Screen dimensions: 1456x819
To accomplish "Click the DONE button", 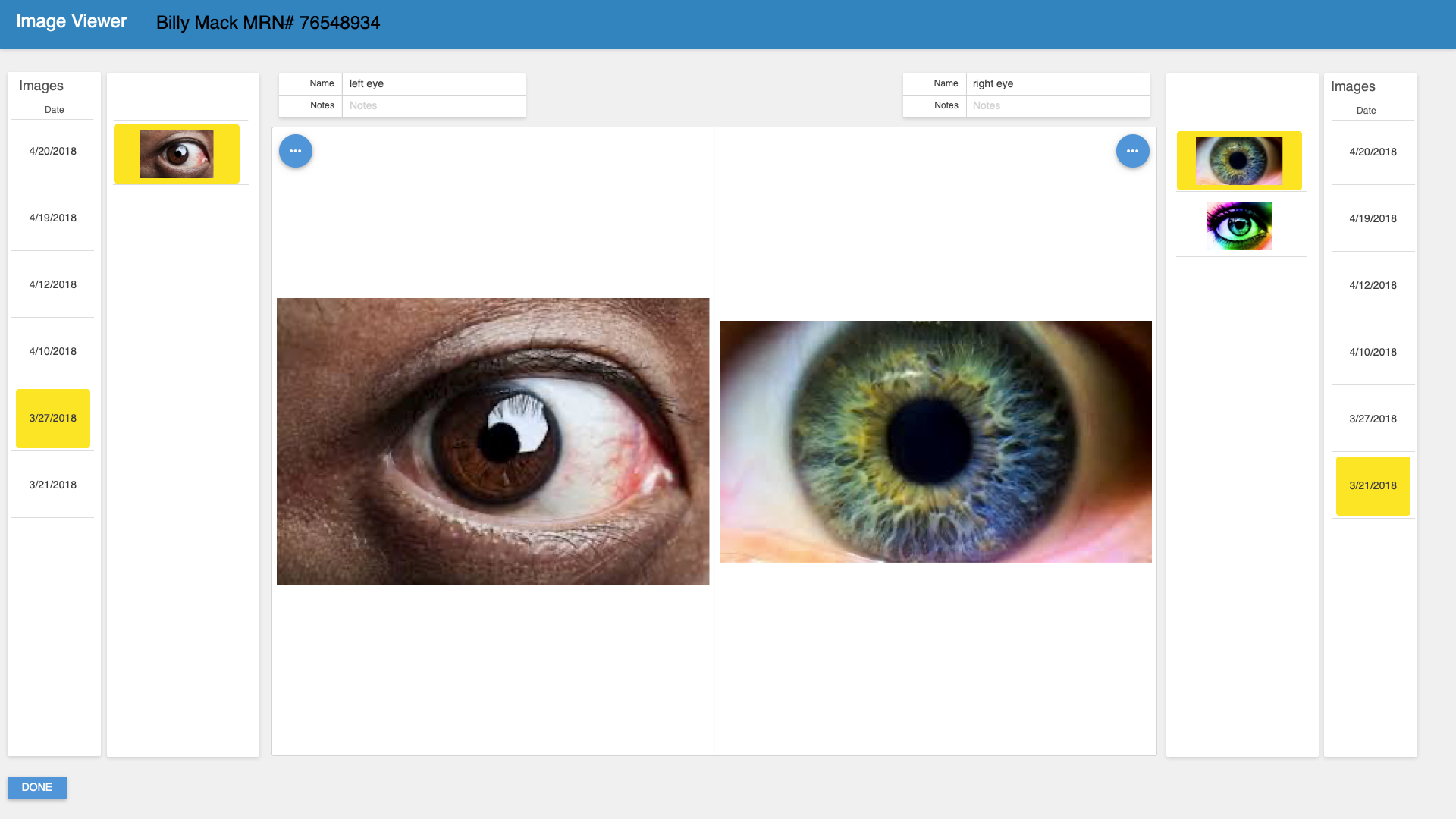I will [x=36, y=787].
